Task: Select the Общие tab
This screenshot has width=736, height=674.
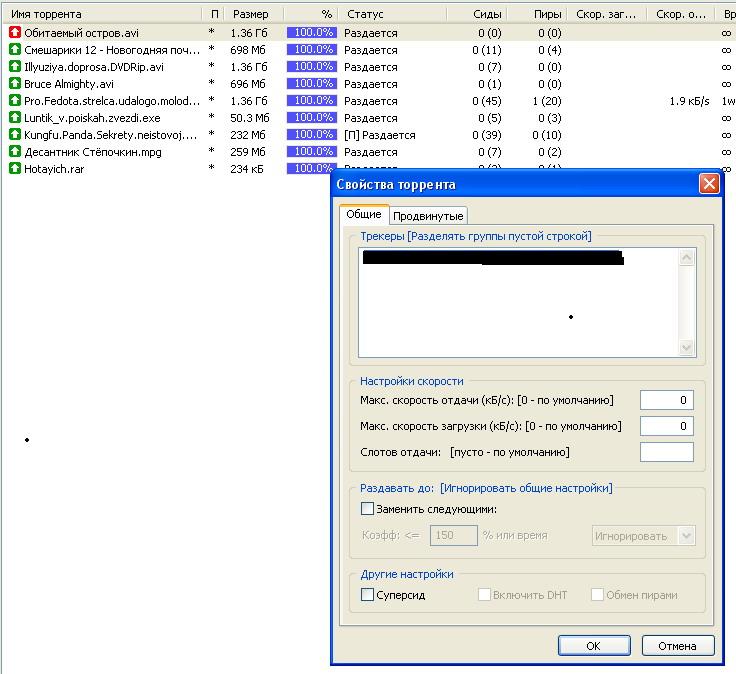Action: tap(363, 215)
